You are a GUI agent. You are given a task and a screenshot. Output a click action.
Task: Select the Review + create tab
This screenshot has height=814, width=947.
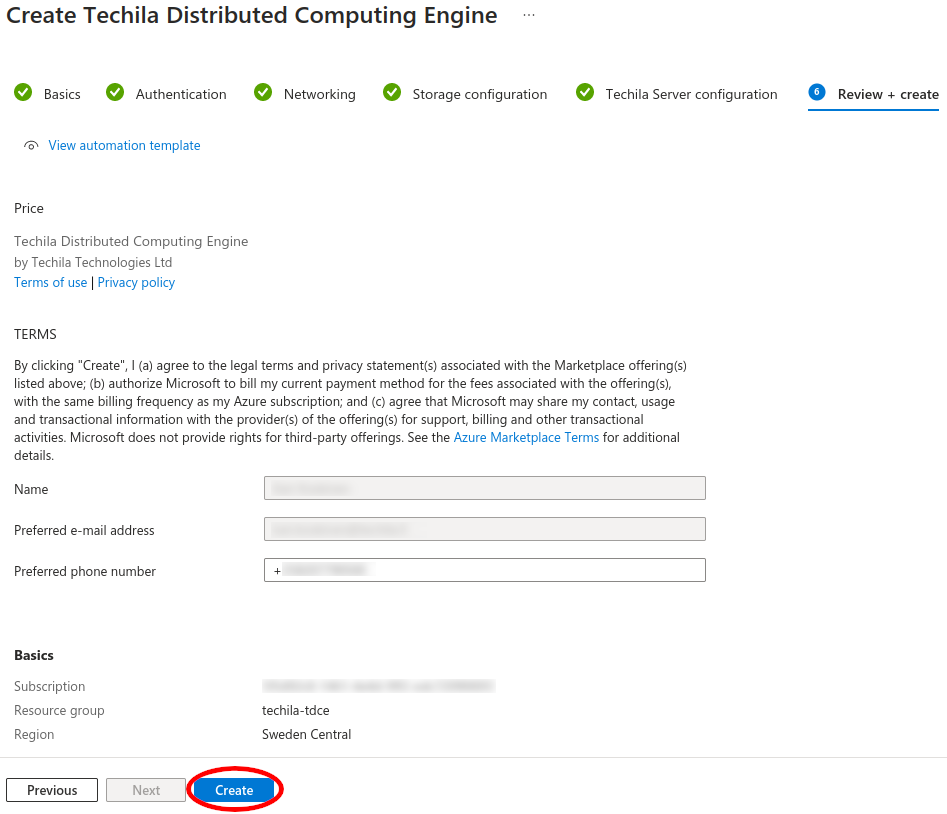(x=887, y=94)
